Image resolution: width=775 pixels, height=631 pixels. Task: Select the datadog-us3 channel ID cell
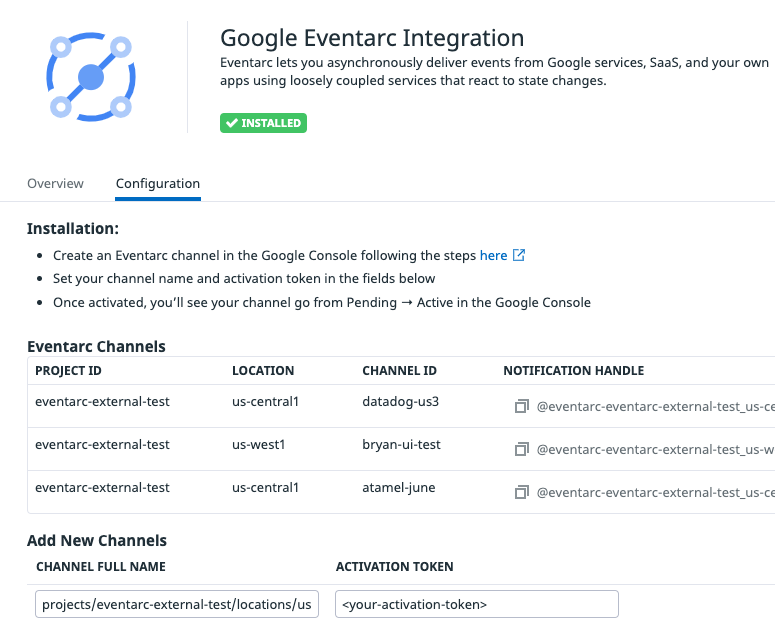(400, 402)
